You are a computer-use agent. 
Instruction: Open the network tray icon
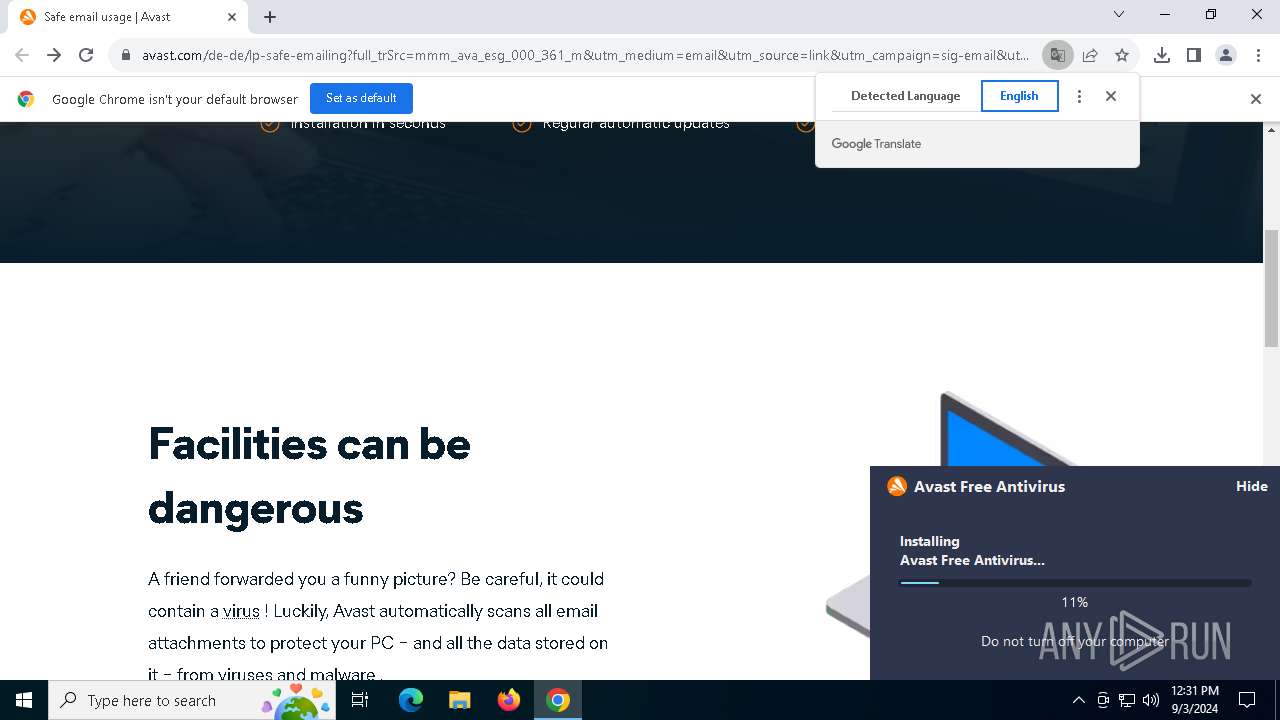click(1127, 700)
